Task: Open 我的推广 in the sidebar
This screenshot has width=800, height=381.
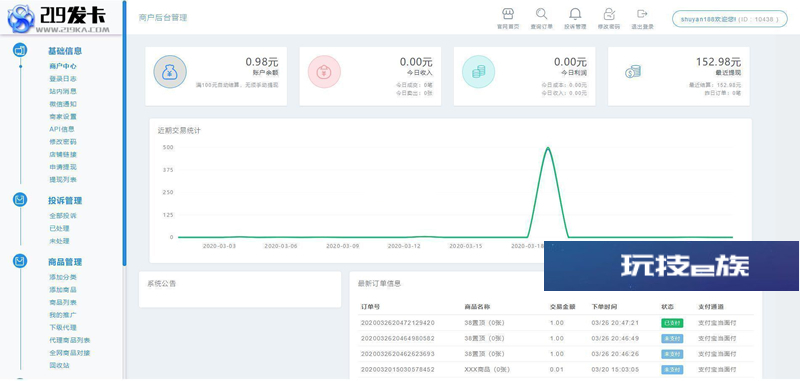Action: (63, 315)
